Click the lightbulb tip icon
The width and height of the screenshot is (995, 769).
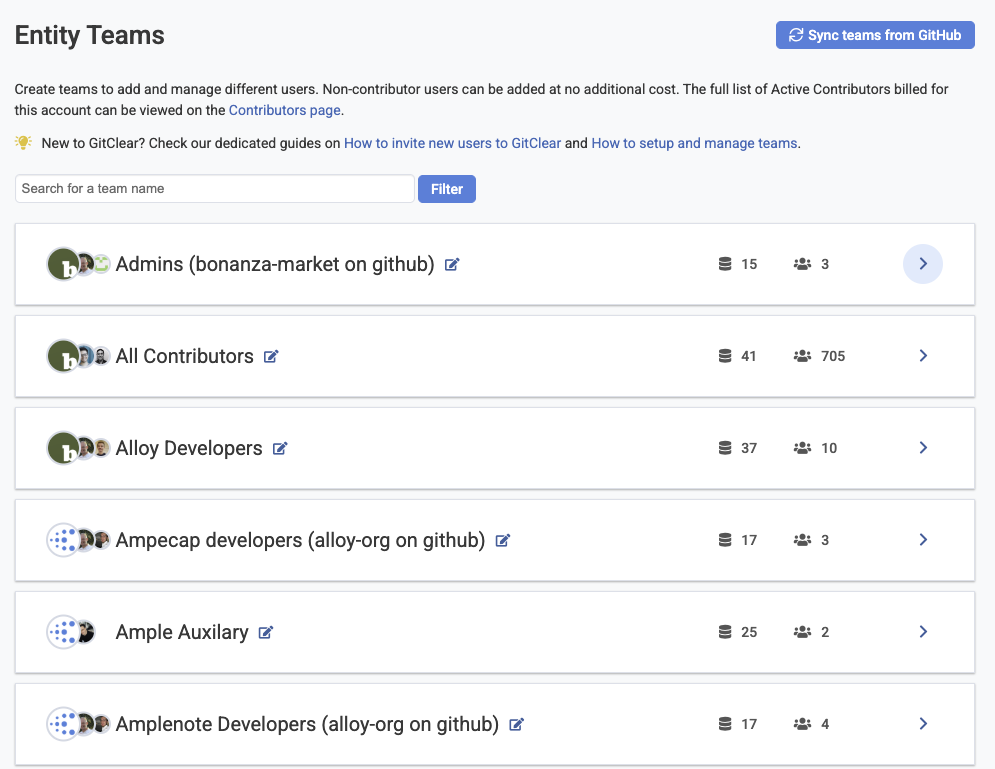[24, 143]
